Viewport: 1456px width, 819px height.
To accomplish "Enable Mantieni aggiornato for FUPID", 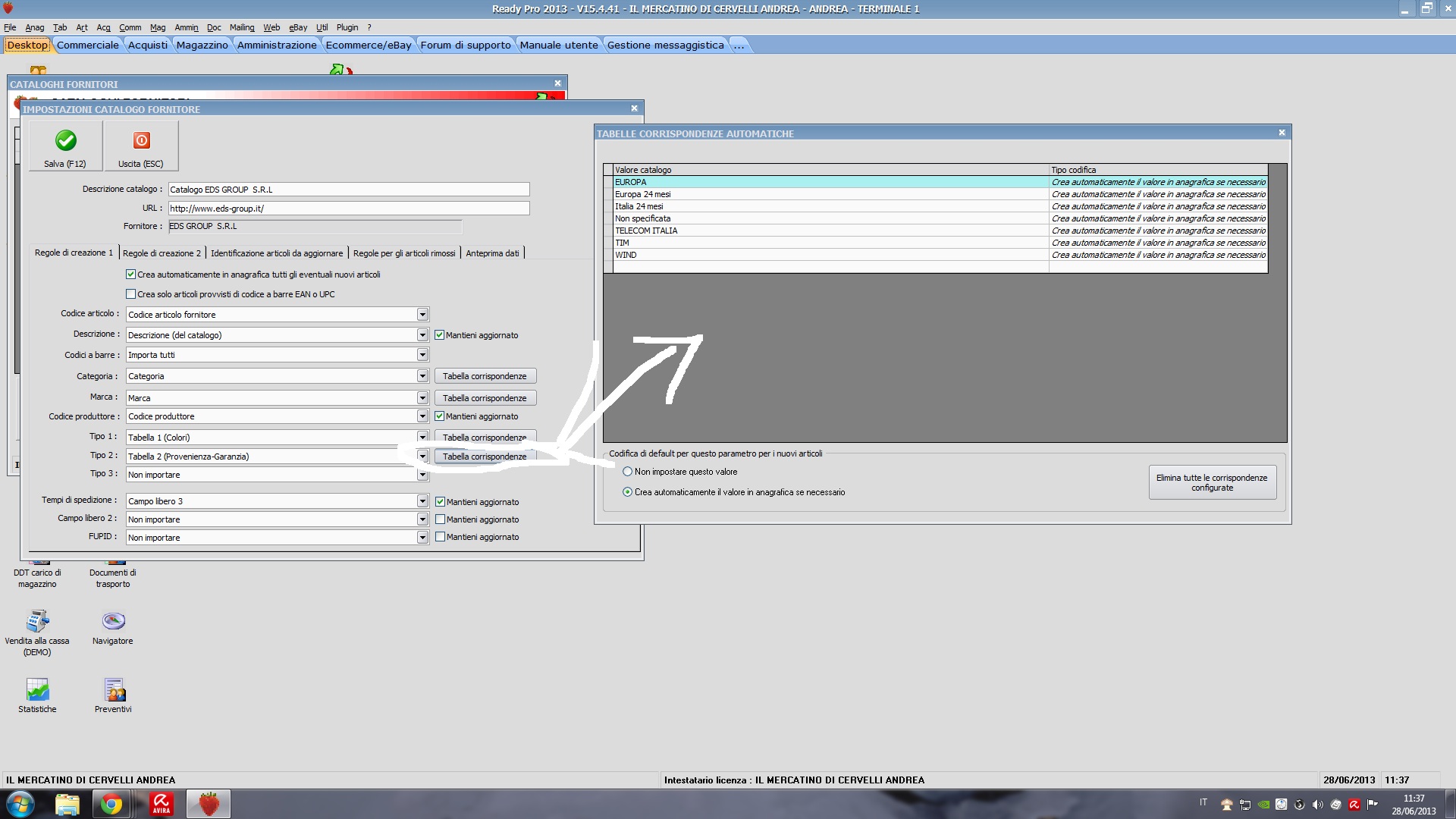I will pos(440,537).
